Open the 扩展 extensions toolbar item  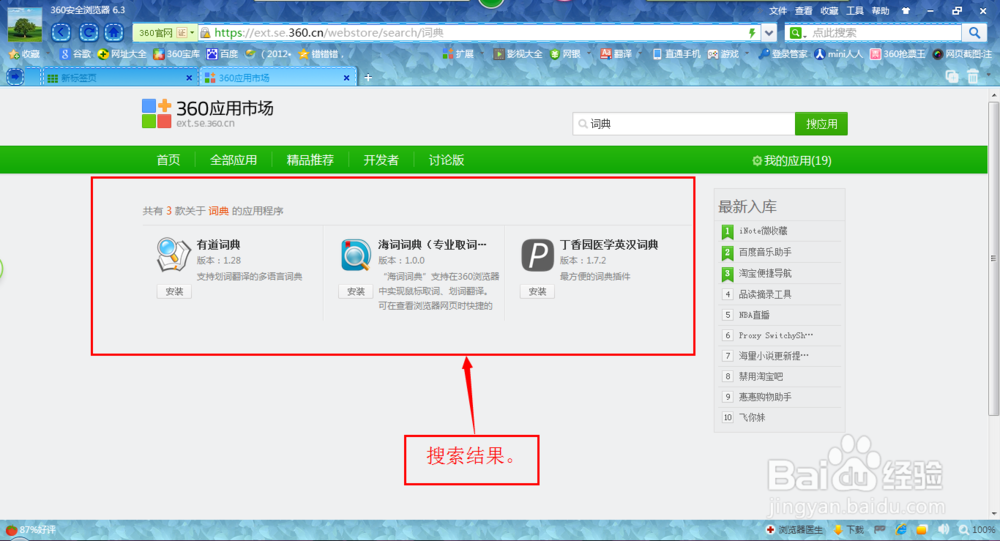[x=459, y=54]
